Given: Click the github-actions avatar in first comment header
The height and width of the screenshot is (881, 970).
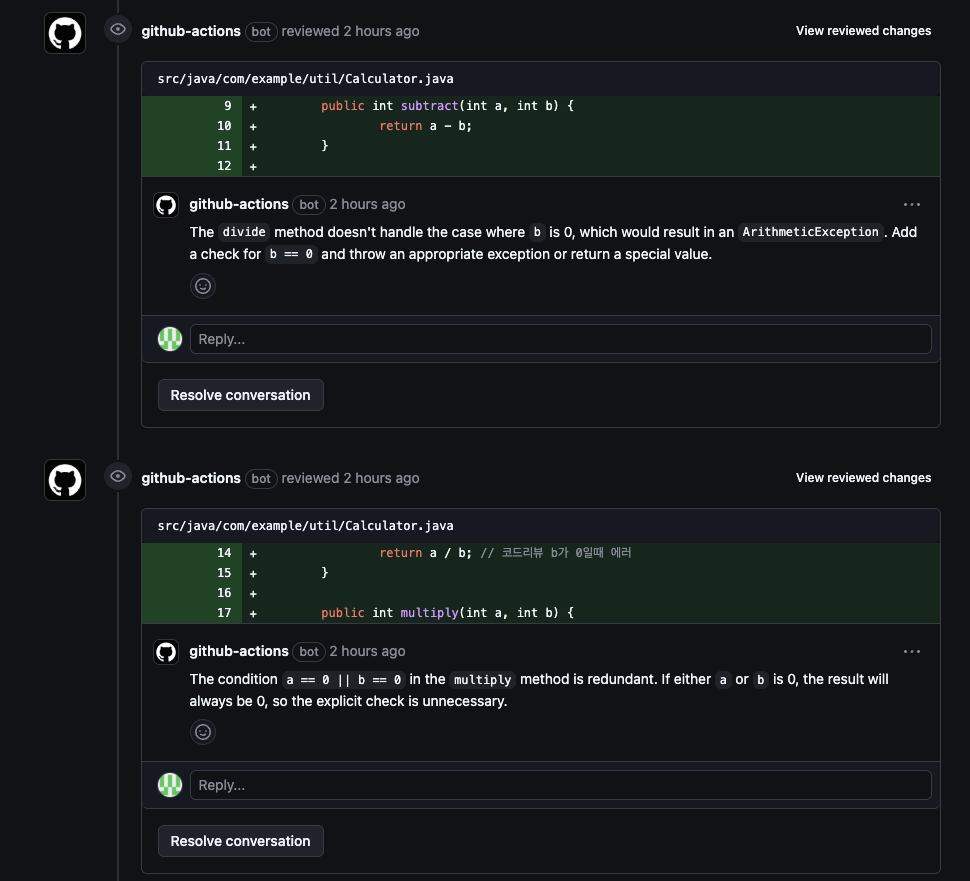Looking at the screenshot, I should 166,204.
